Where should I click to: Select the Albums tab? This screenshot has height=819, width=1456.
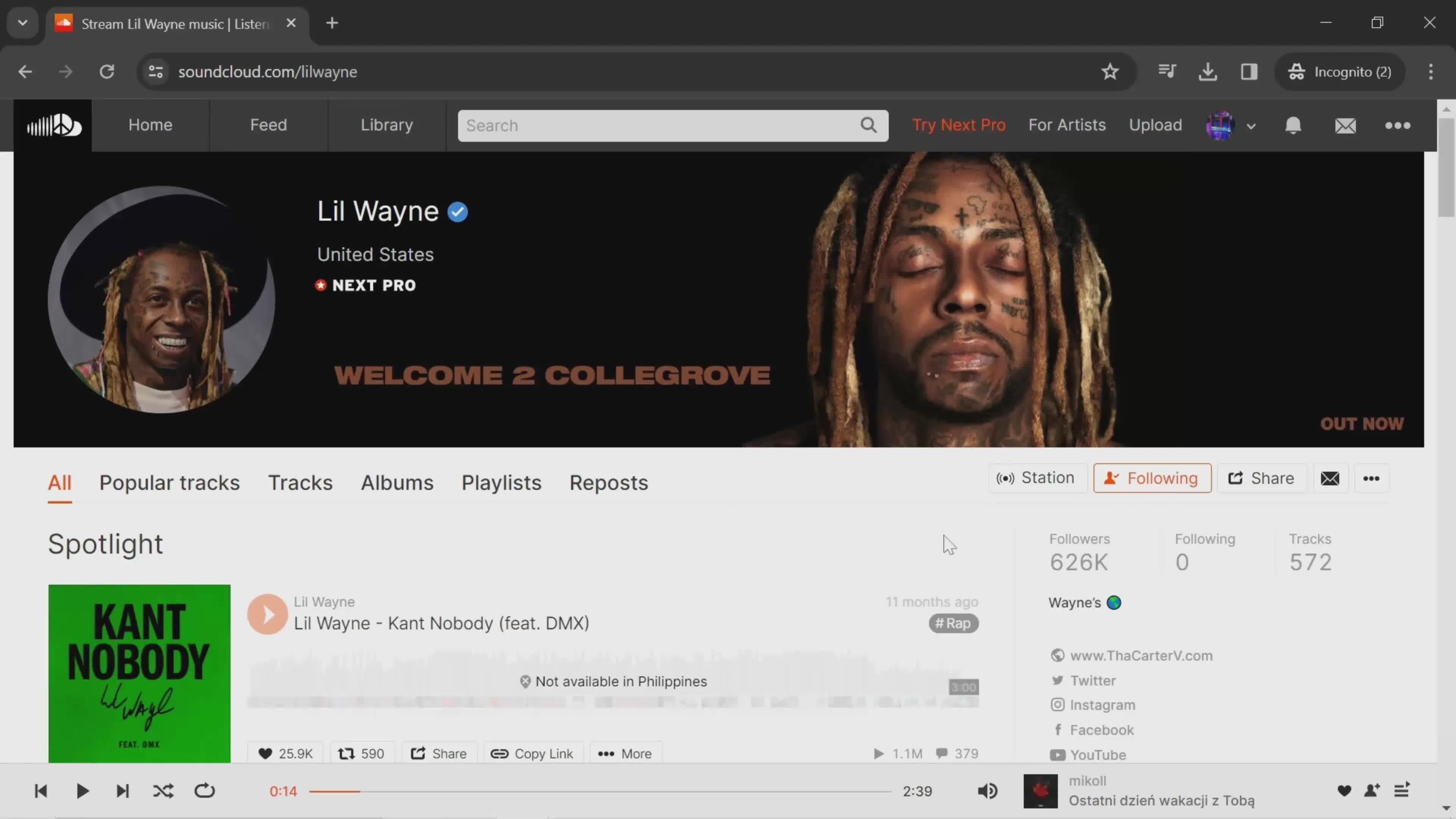tap(397, 482)
